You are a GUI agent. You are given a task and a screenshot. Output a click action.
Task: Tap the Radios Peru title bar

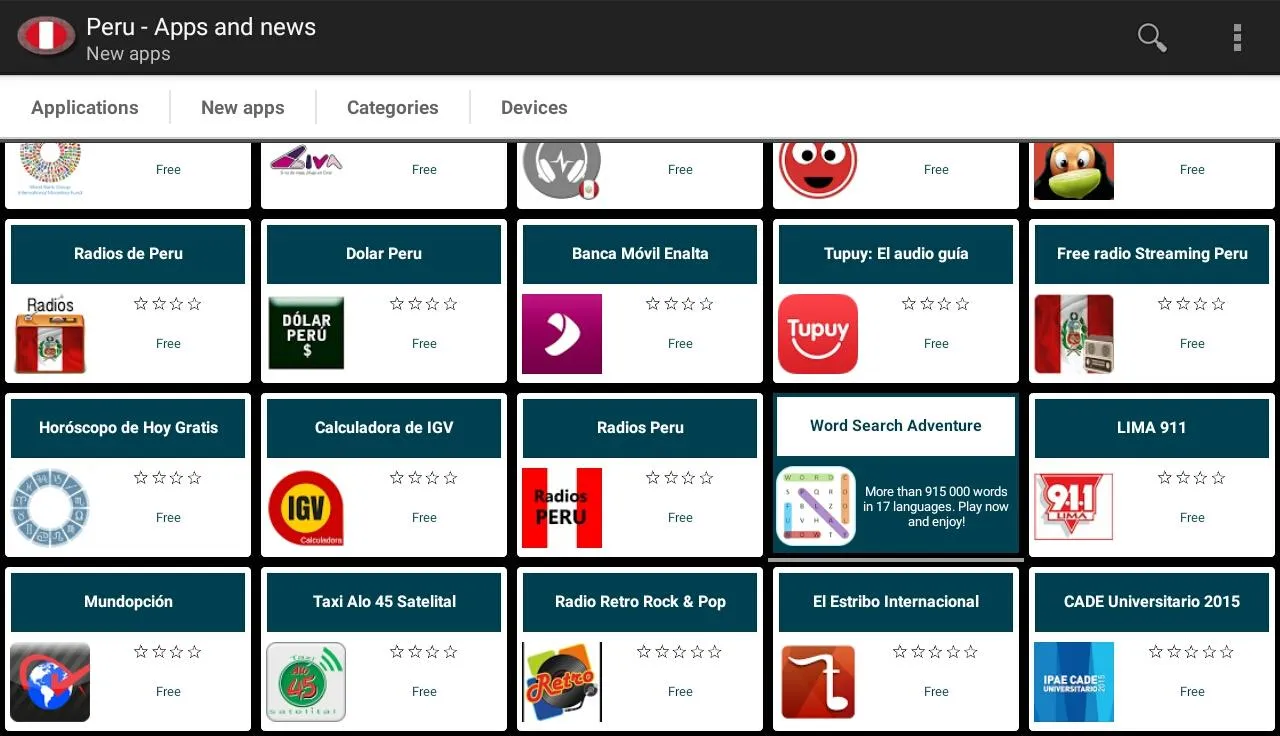coord(640,428)
